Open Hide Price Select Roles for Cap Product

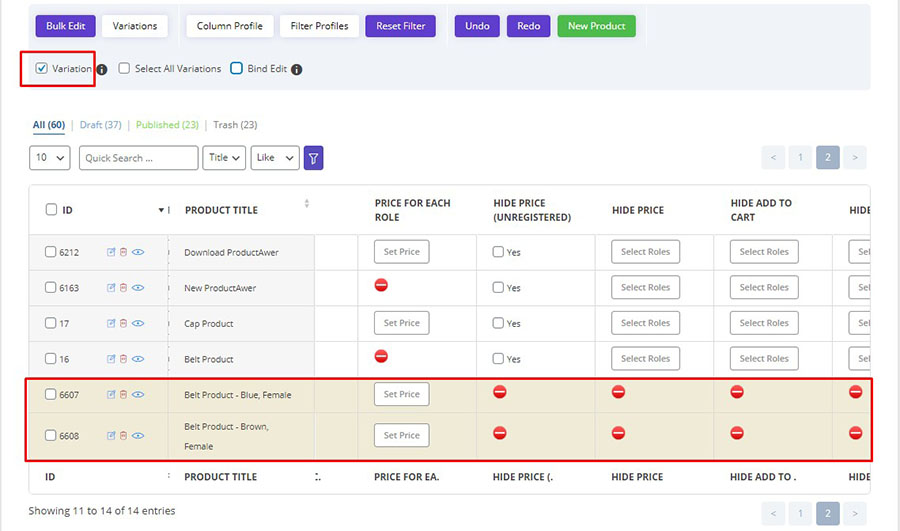646,323
